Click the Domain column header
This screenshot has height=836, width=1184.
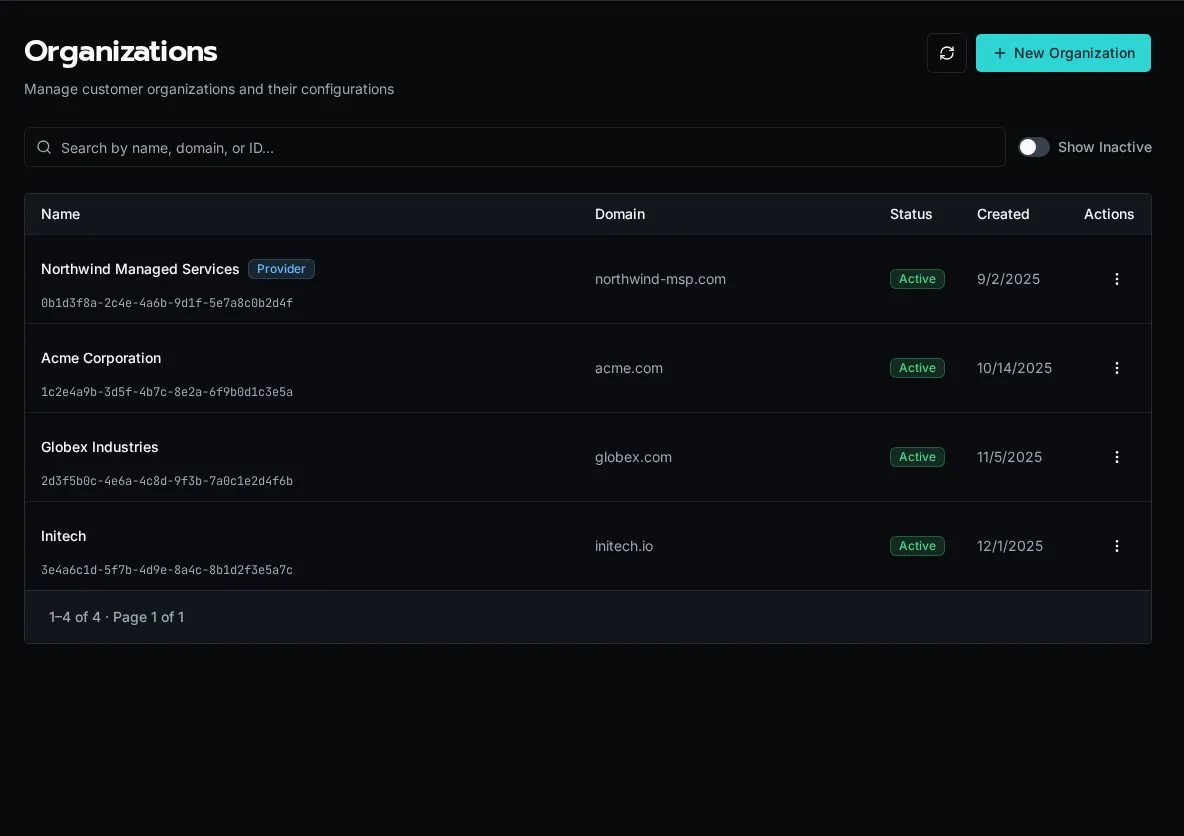tap(619, 214)
